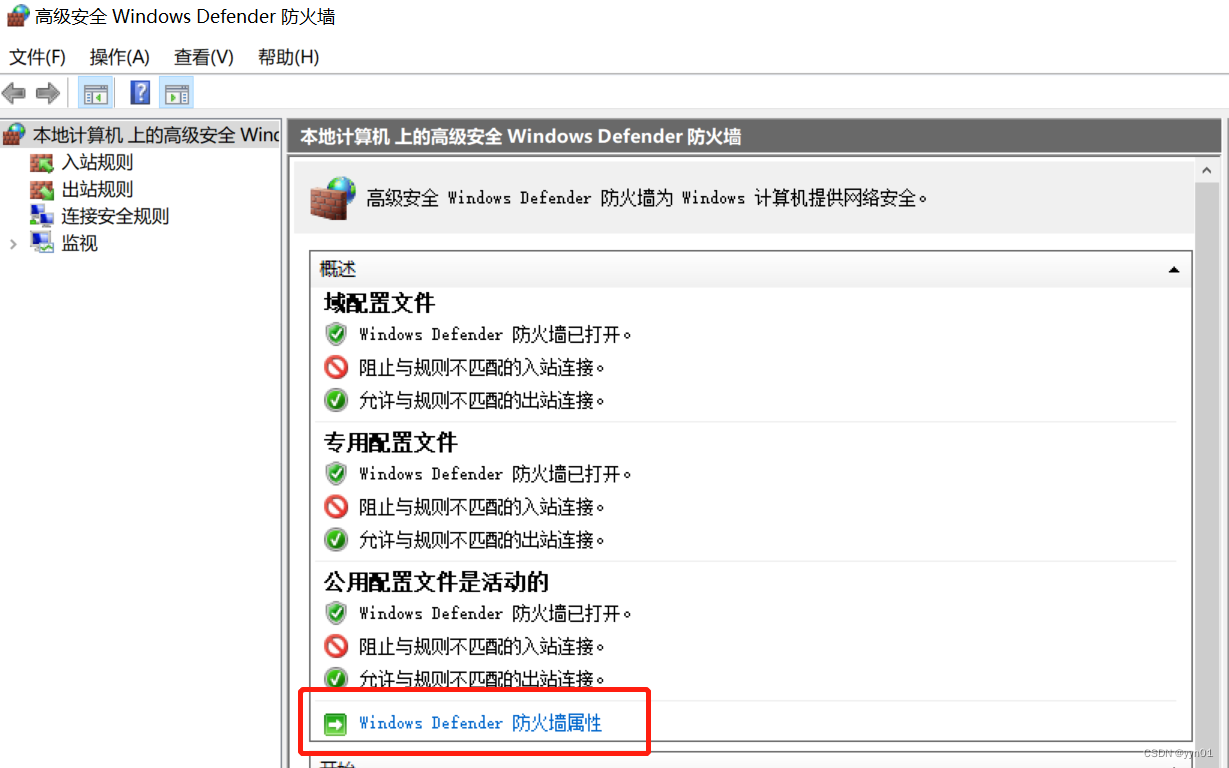Click red block icon under 专用配置文件

coord(336,507)
